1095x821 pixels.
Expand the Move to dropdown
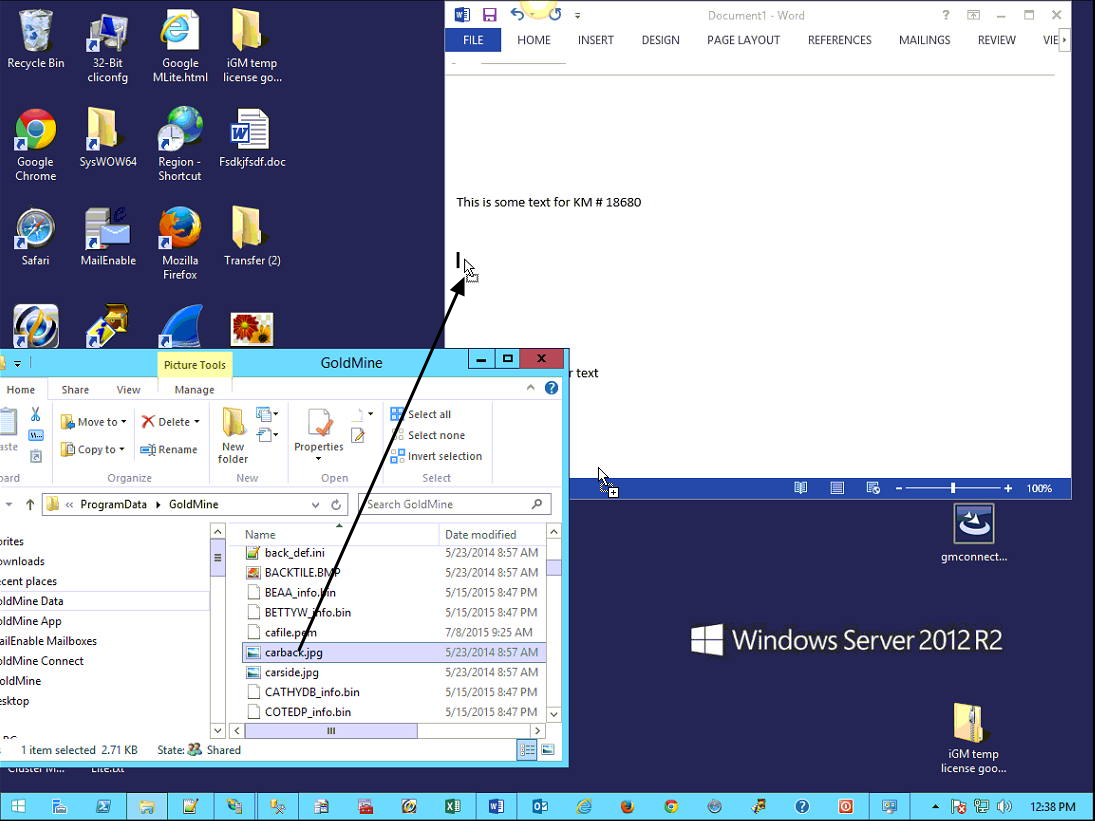click(x=124, y=422)
